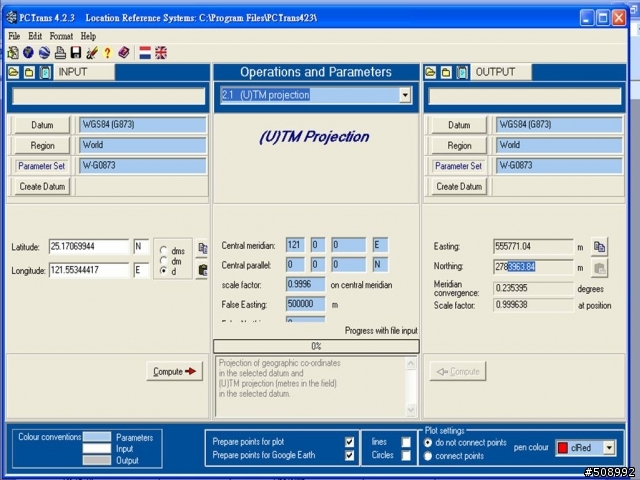Switch language with the Dutch flag icon
The height and width of the screenshot is (480, 640).
pos(145,53)
